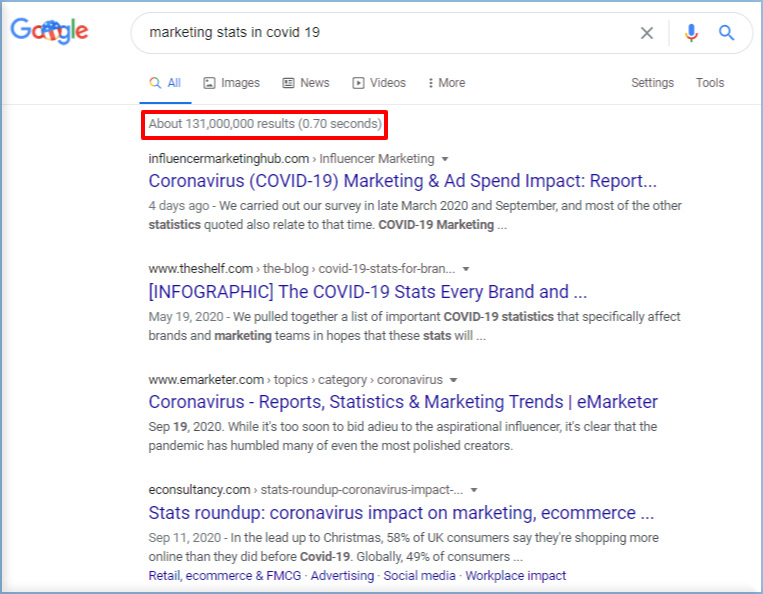Submit search with the magnifying glass icon
The image size is (763, 594).
coord(727,33)
